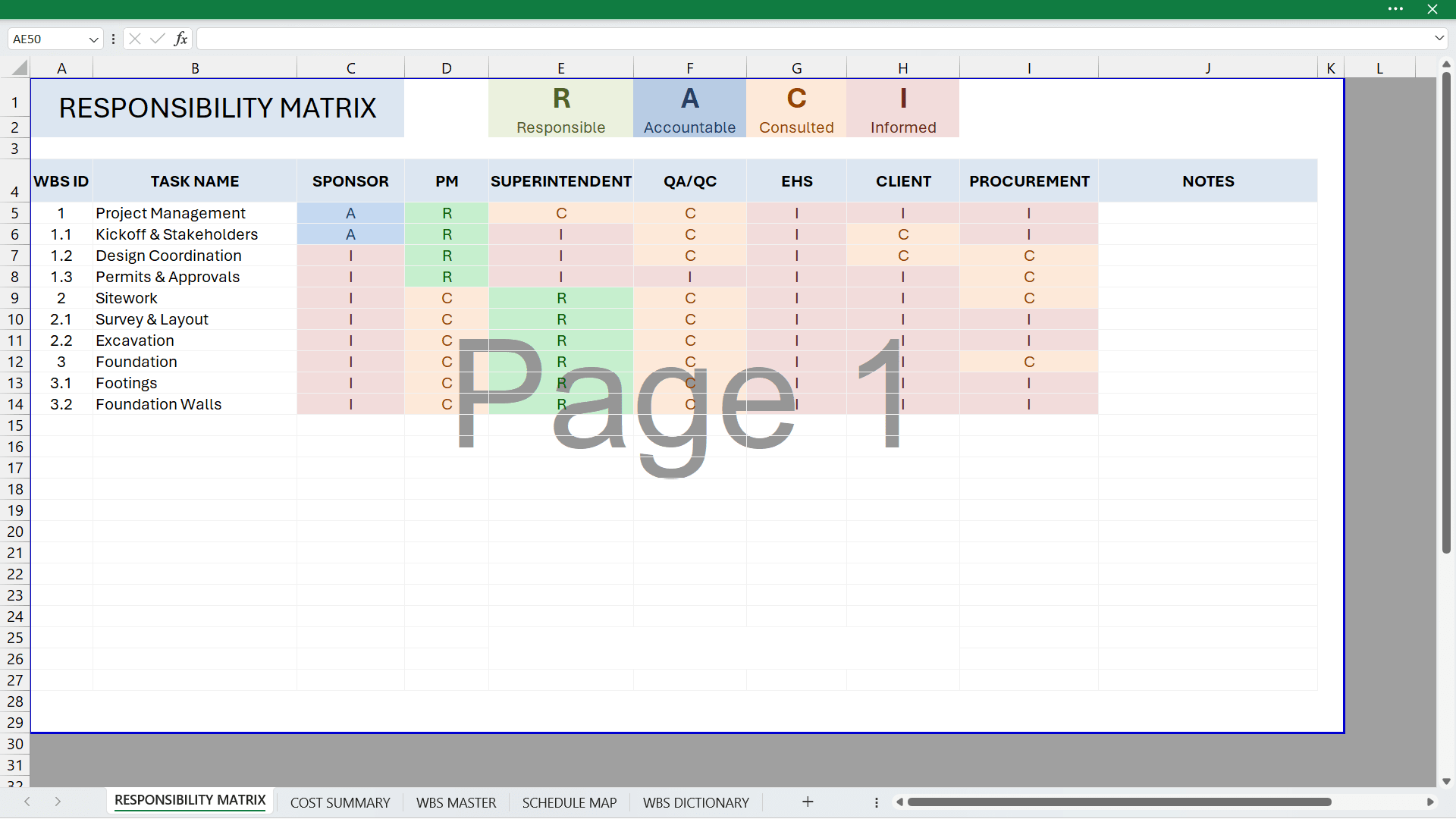Click the Insert Function fx icon
Viewport: 1456px width, 819px height.
tap(180, 39)
